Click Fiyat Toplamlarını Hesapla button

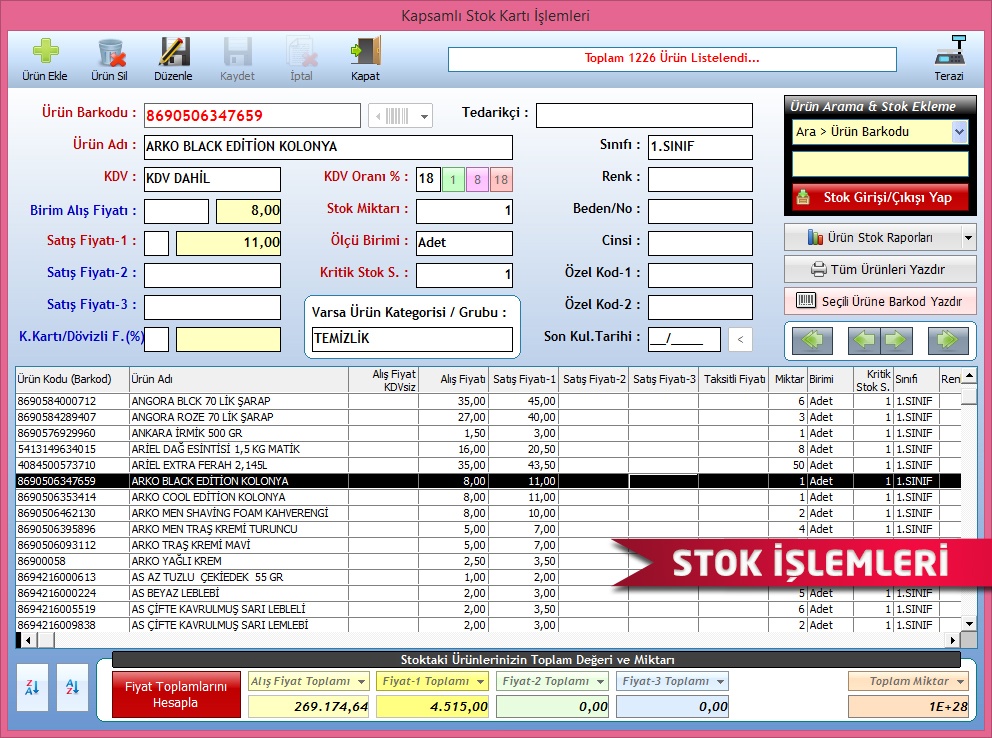pos(176,694)
